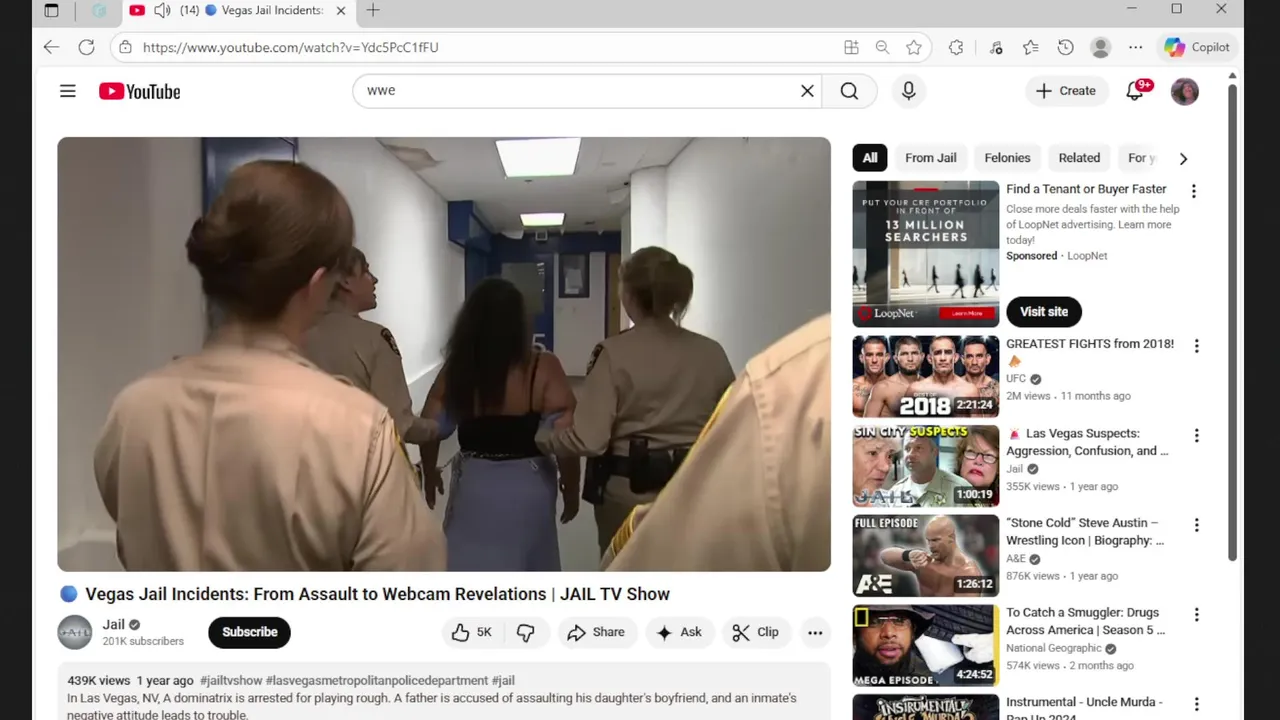Open the YouTube guide hamburger menu
The width and height of the screenshot is (1280, 720).
click(68, 91)
